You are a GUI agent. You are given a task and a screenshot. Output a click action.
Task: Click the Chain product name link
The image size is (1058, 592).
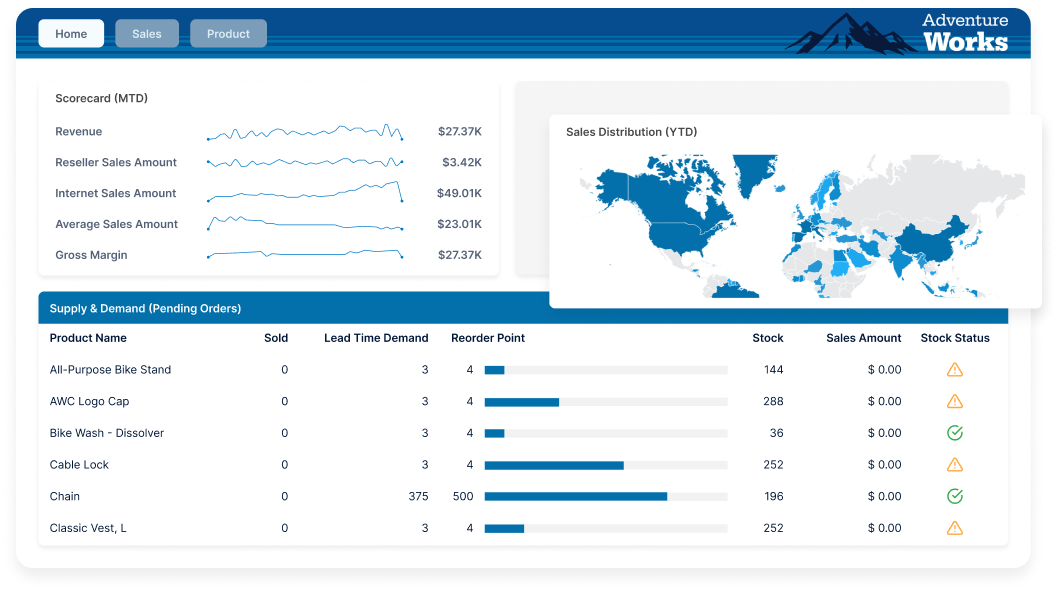[x=63, y=496]
